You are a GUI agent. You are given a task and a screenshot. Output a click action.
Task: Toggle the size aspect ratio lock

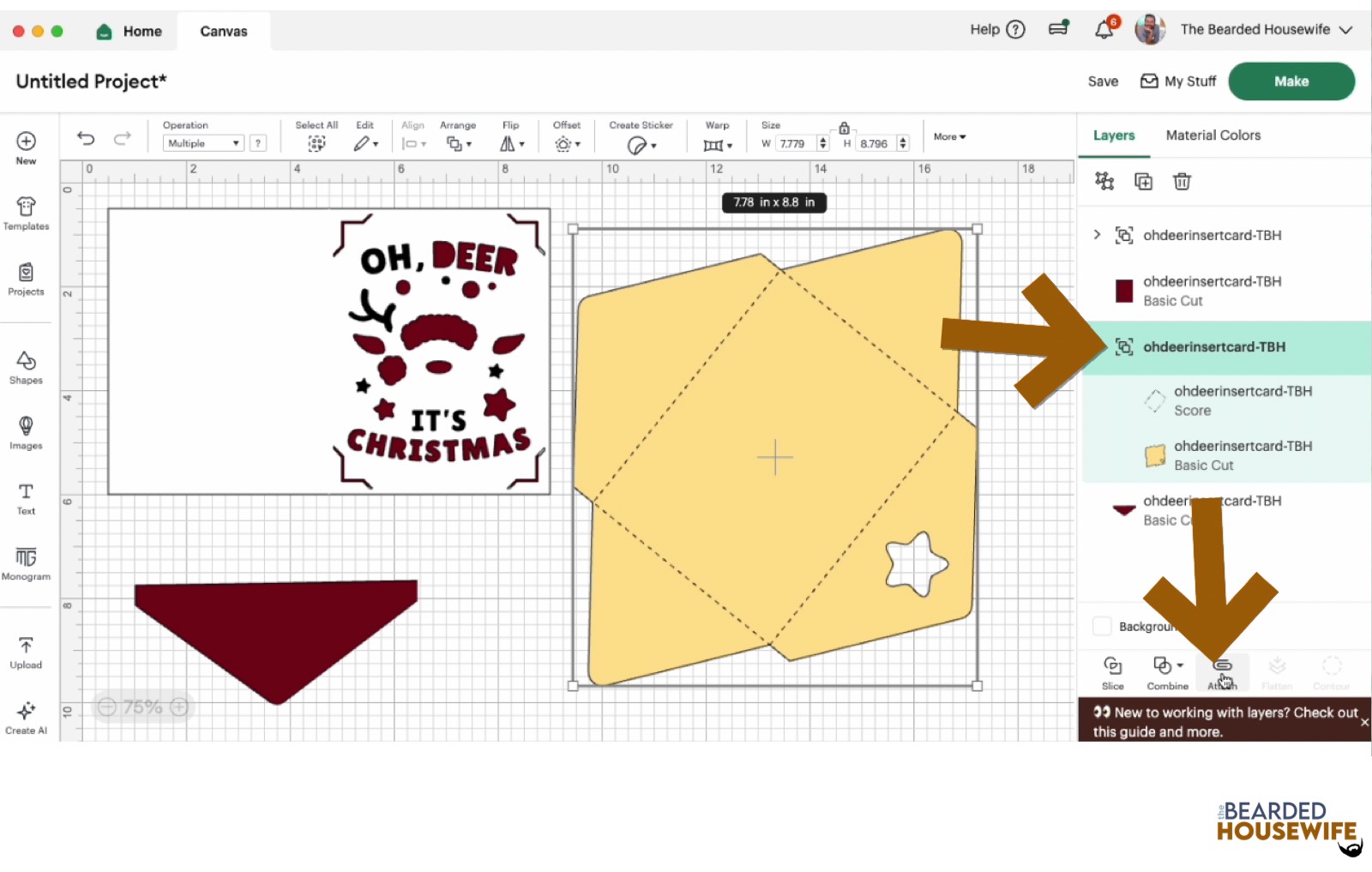844,128
